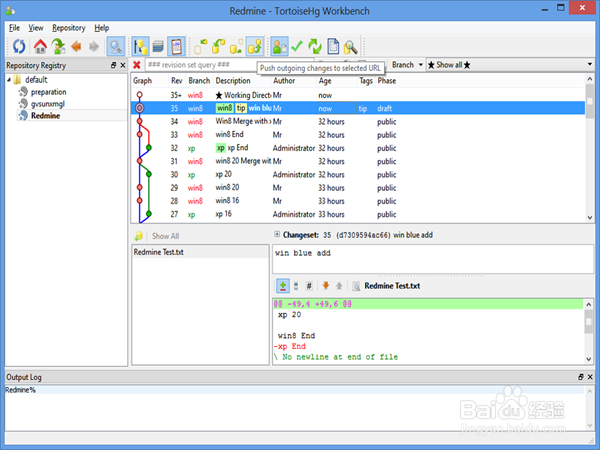Open the File menu
The image size is (600, 450).
tap(14, 28)
